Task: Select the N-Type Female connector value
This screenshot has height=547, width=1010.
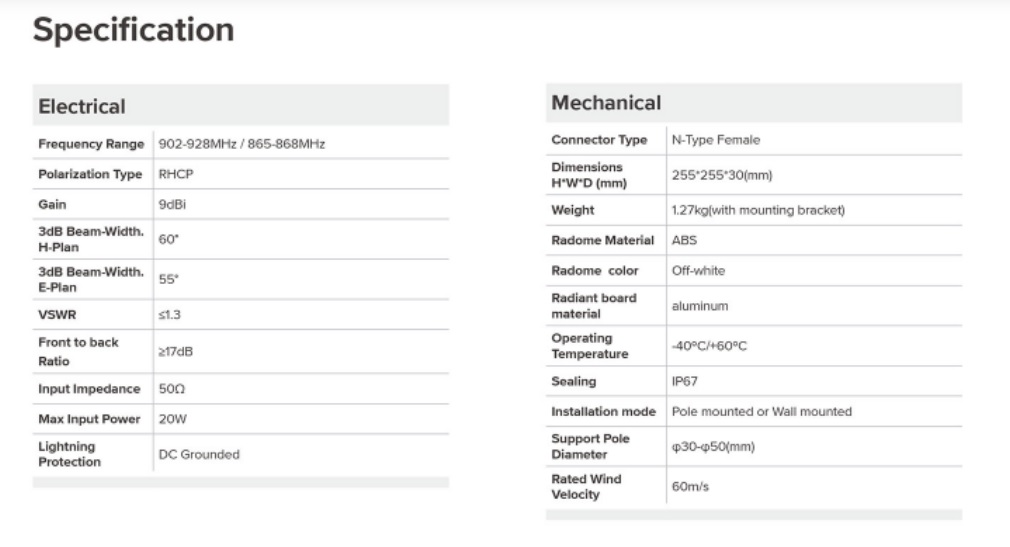Action: pyautogui.click(x=716, y=140)
